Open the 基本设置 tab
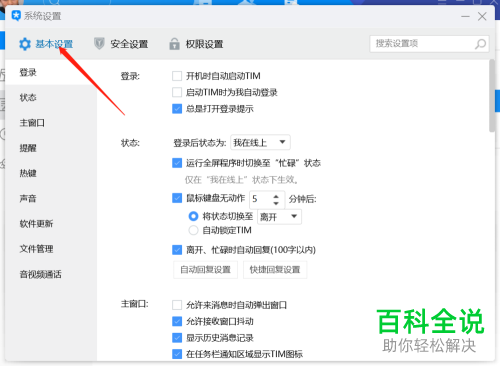 coord(46,44)
